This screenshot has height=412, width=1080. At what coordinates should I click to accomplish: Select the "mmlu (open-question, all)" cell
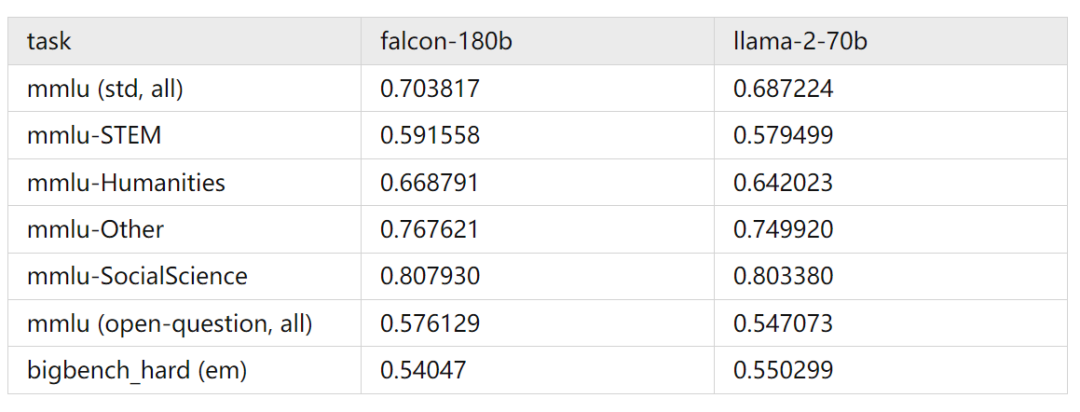point(170,323)
